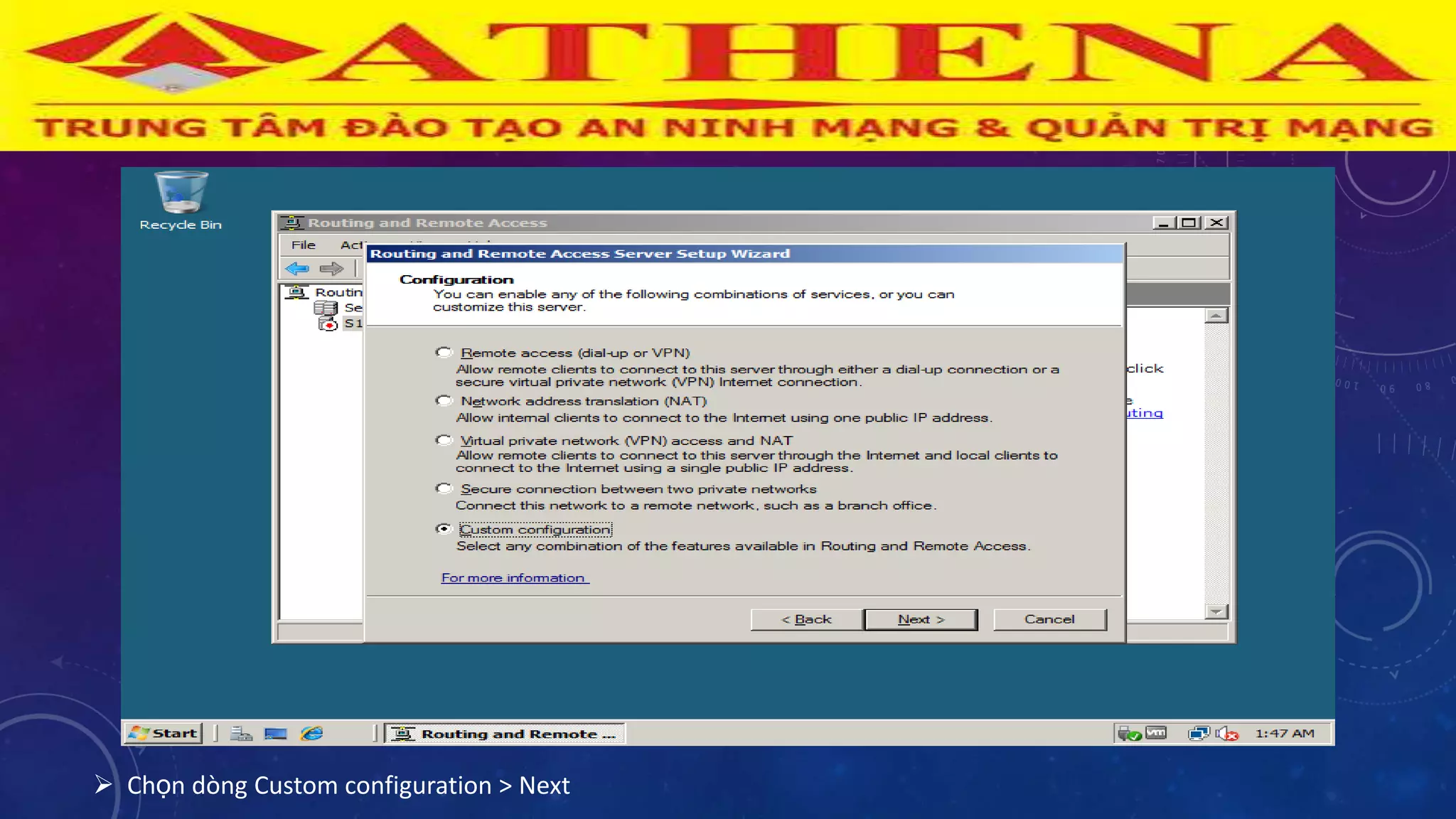Click the Back button in wizard
This screenshot has height=819, width=1456.
(807, 619)
